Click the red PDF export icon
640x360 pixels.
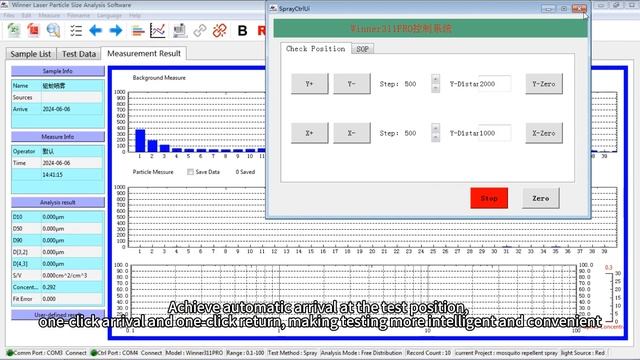[x=33, y=31]
